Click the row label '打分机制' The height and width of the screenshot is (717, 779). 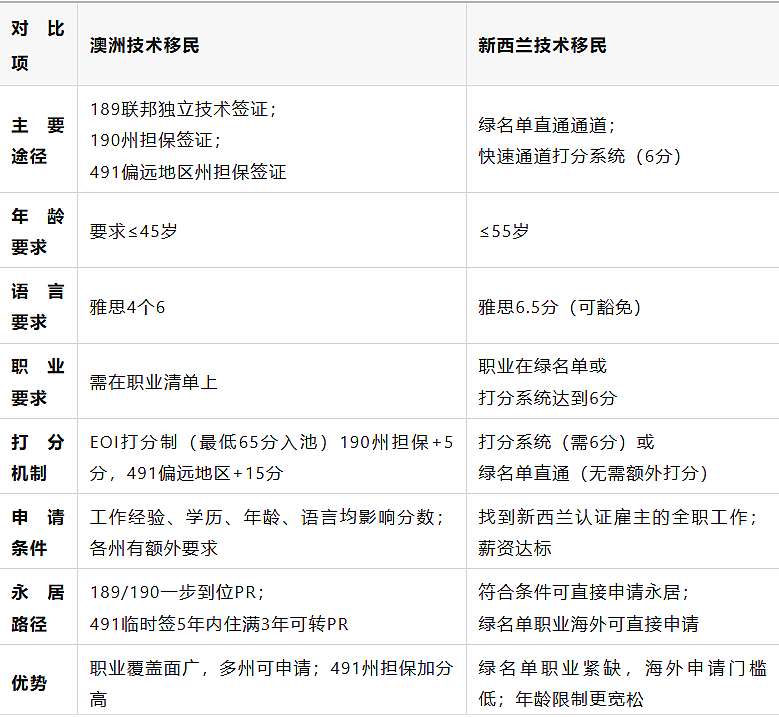click(x=38, y=458)
